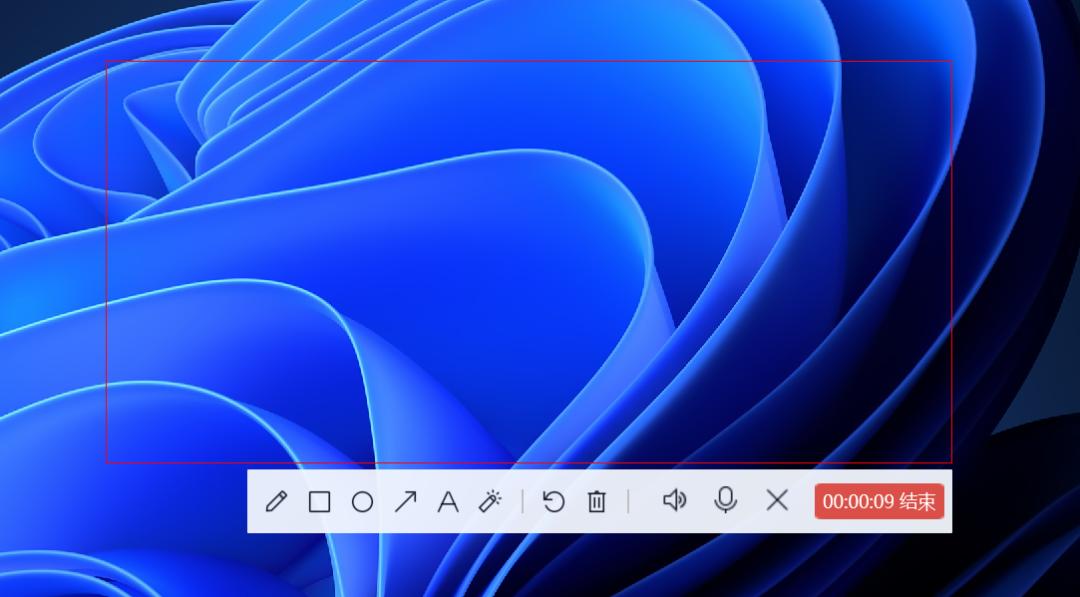Select the text annotation tool
The image size is (1080, 597).
point(448,501)
